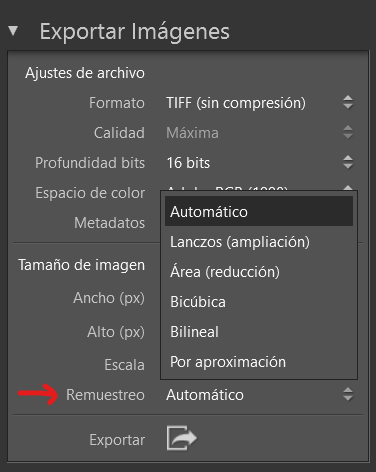The image size is (376, 472).
Task: Click the Exportar Imágenes panel title
Action: 135,32
